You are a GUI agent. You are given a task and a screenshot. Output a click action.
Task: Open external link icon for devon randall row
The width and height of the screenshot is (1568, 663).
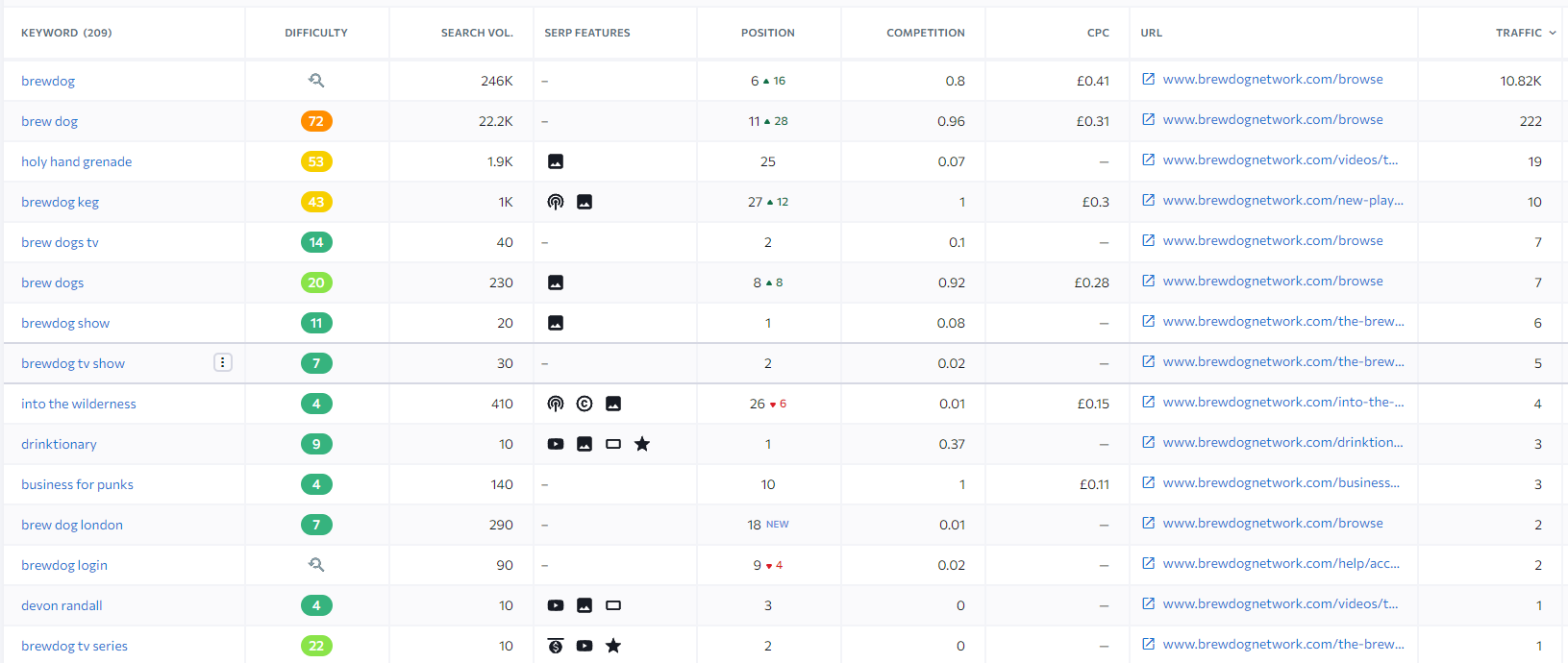(x=1148, y=603)
